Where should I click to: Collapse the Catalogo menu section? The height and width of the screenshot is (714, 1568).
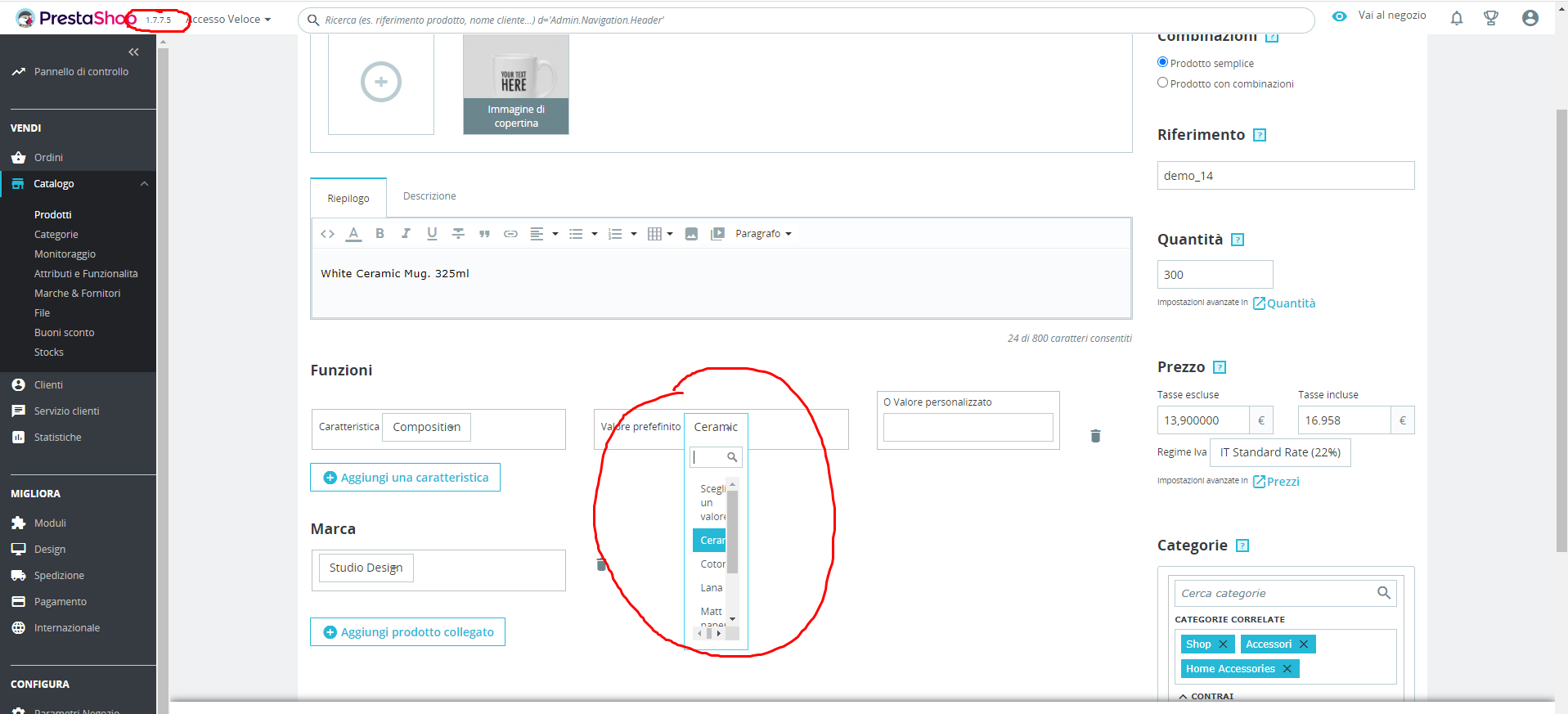[x=145, y=184]
